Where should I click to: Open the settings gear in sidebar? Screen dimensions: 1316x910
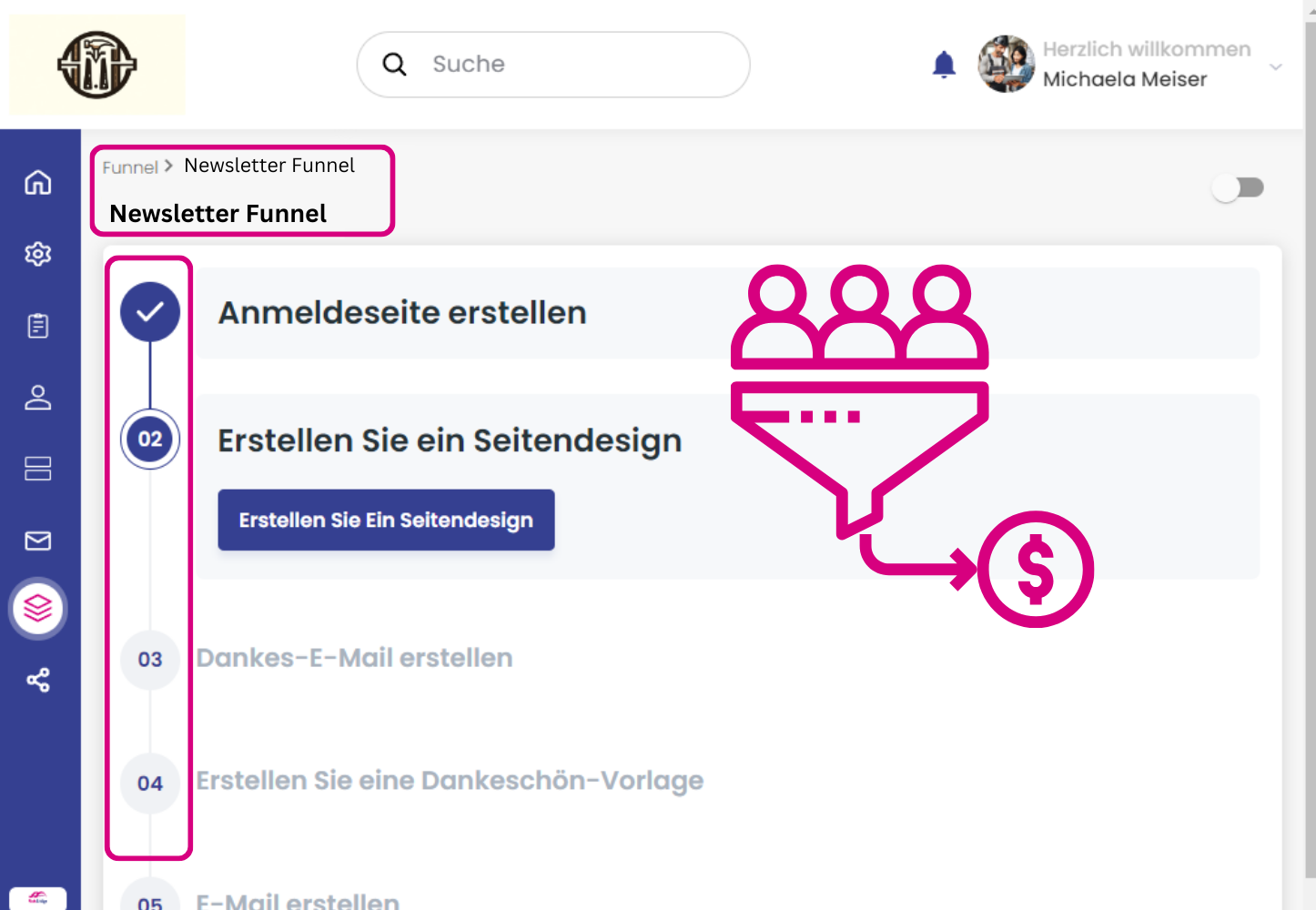point(38,254)
